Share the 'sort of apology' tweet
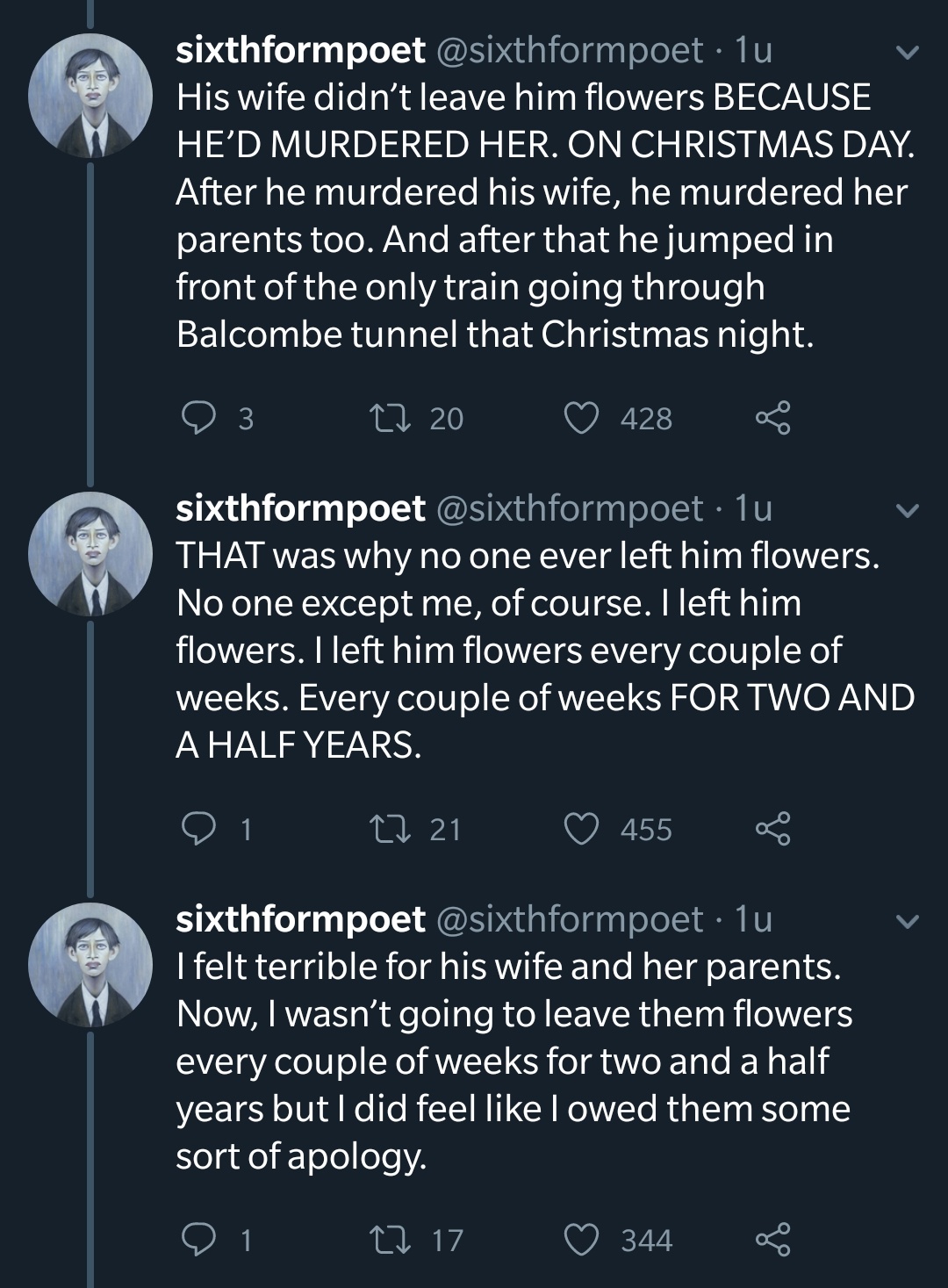The image size is (948, 1288). (773, 1240)
